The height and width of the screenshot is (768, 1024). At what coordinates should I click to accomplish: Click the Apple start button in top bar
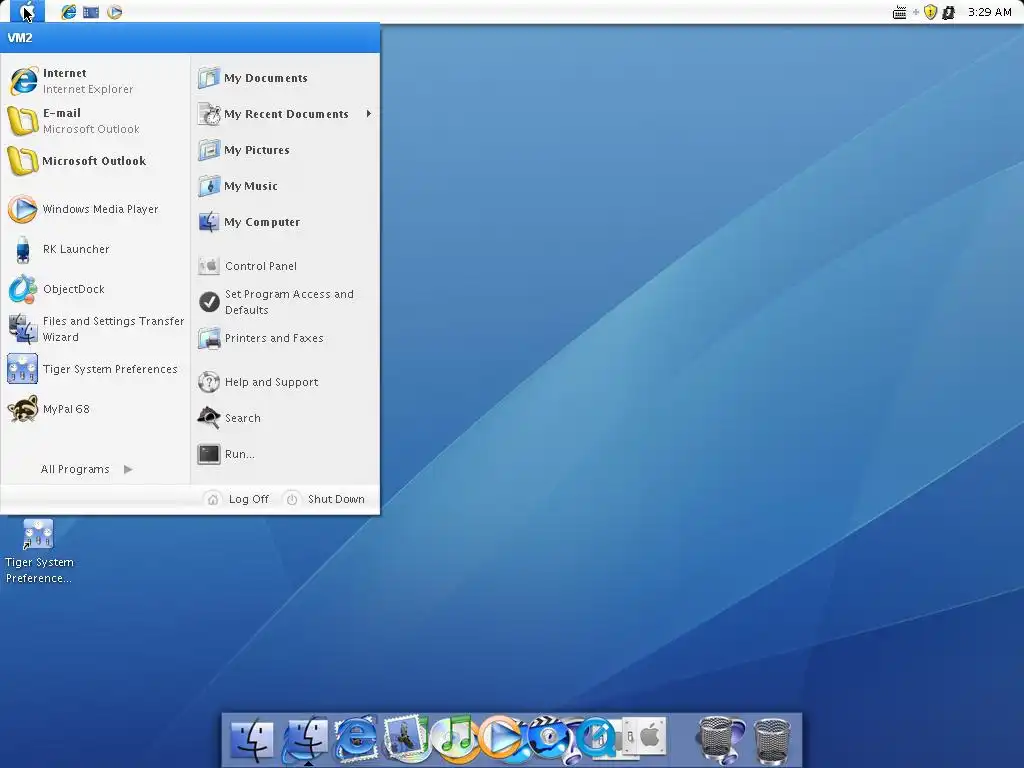tap(27, 11)
